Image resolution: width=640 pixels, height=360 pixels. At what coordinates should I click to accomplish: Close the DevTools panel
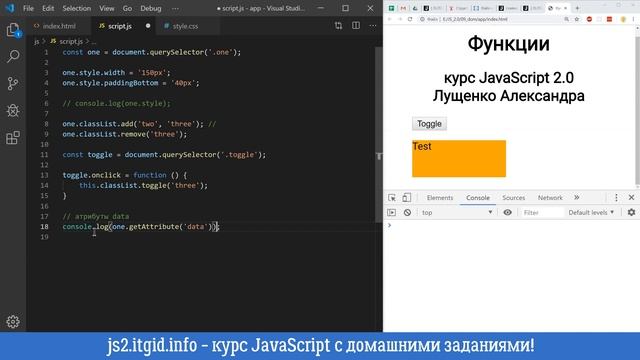tap(631, 198)
